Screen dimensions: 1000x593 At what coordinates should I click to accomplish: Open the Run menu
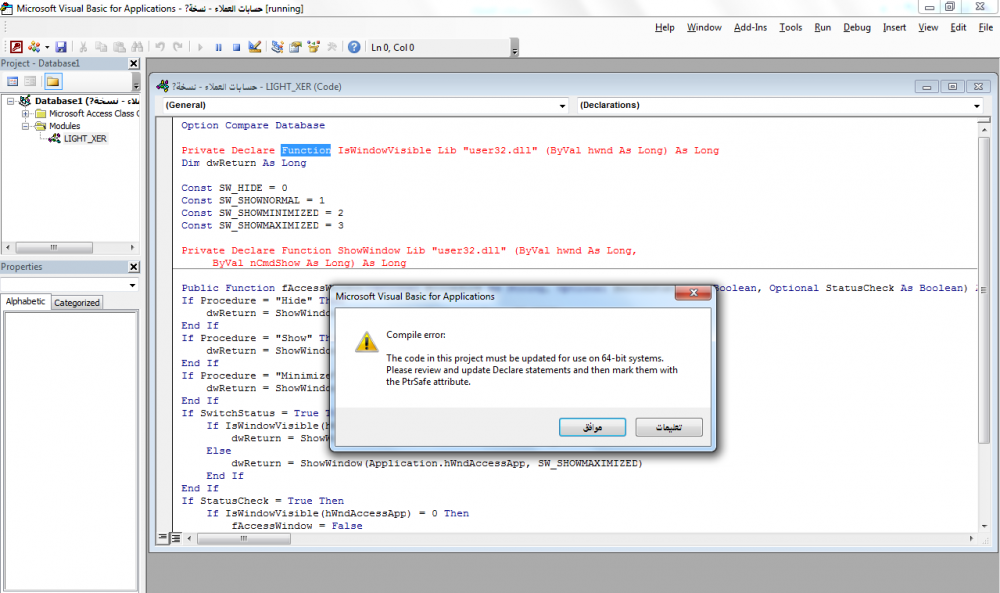tap(823, 27)
